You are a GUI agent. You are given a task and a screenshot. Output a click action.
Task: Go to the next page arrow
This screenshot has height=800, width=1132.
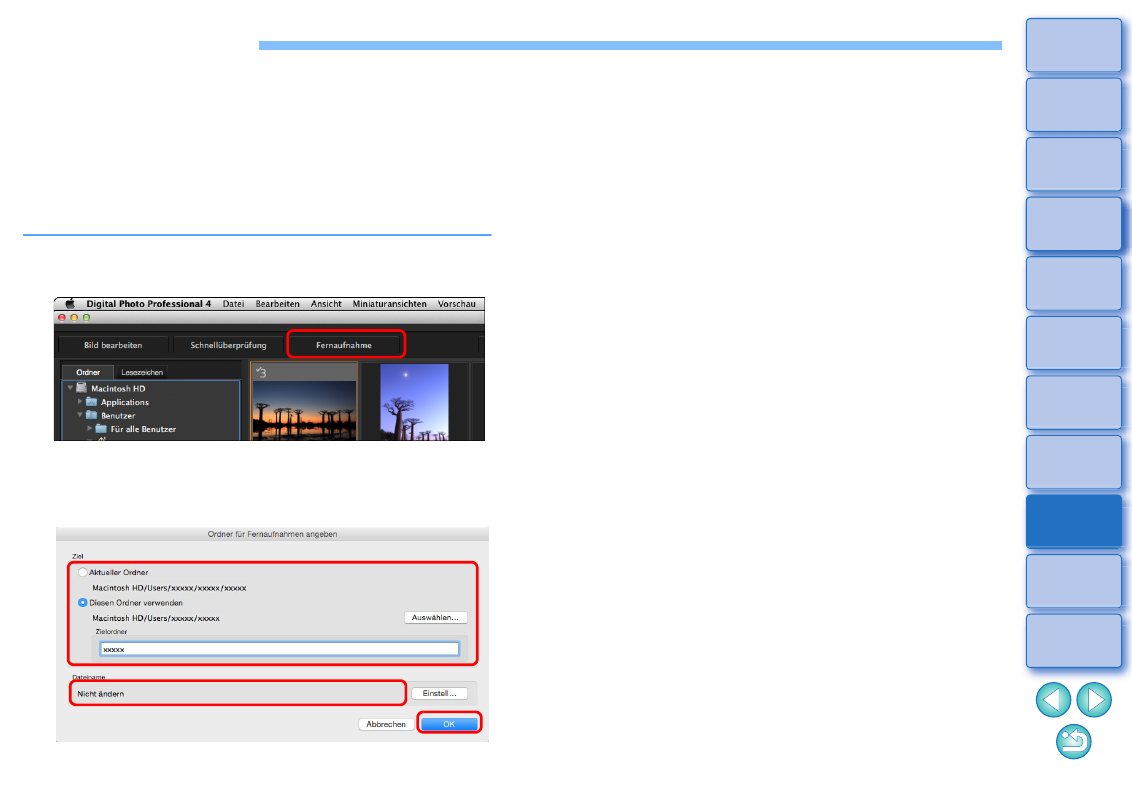[x=1094, y=700]
